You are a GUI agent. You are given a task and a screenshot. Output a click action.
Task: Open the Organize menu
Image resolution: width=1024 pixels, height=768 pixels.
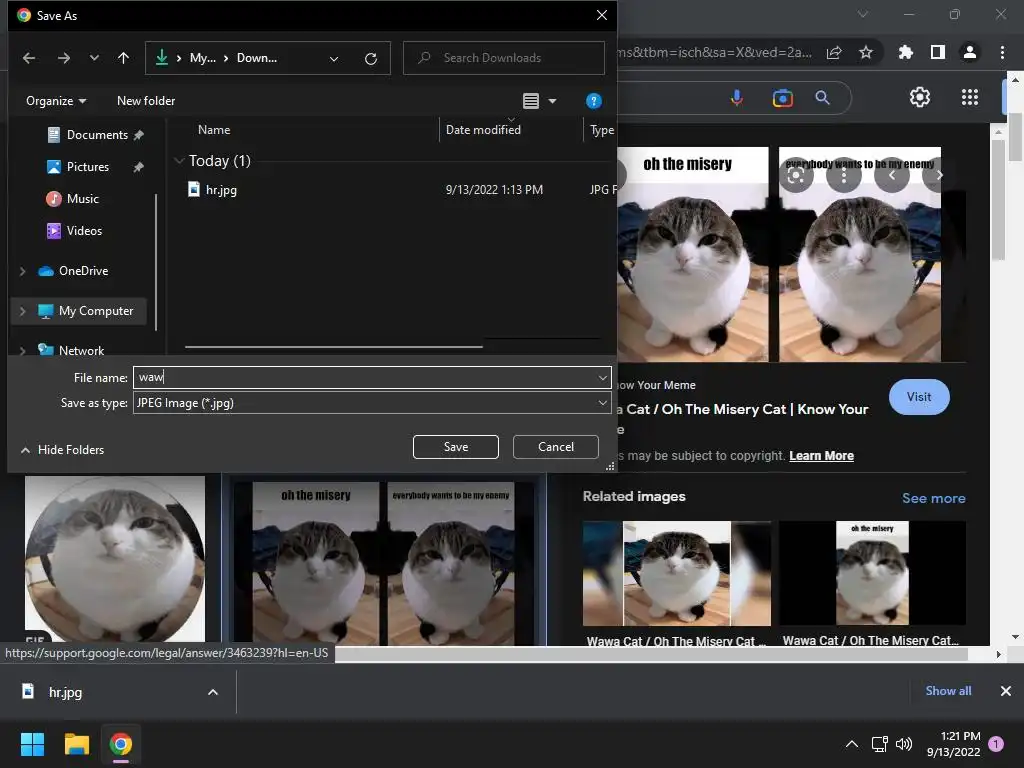56,101
